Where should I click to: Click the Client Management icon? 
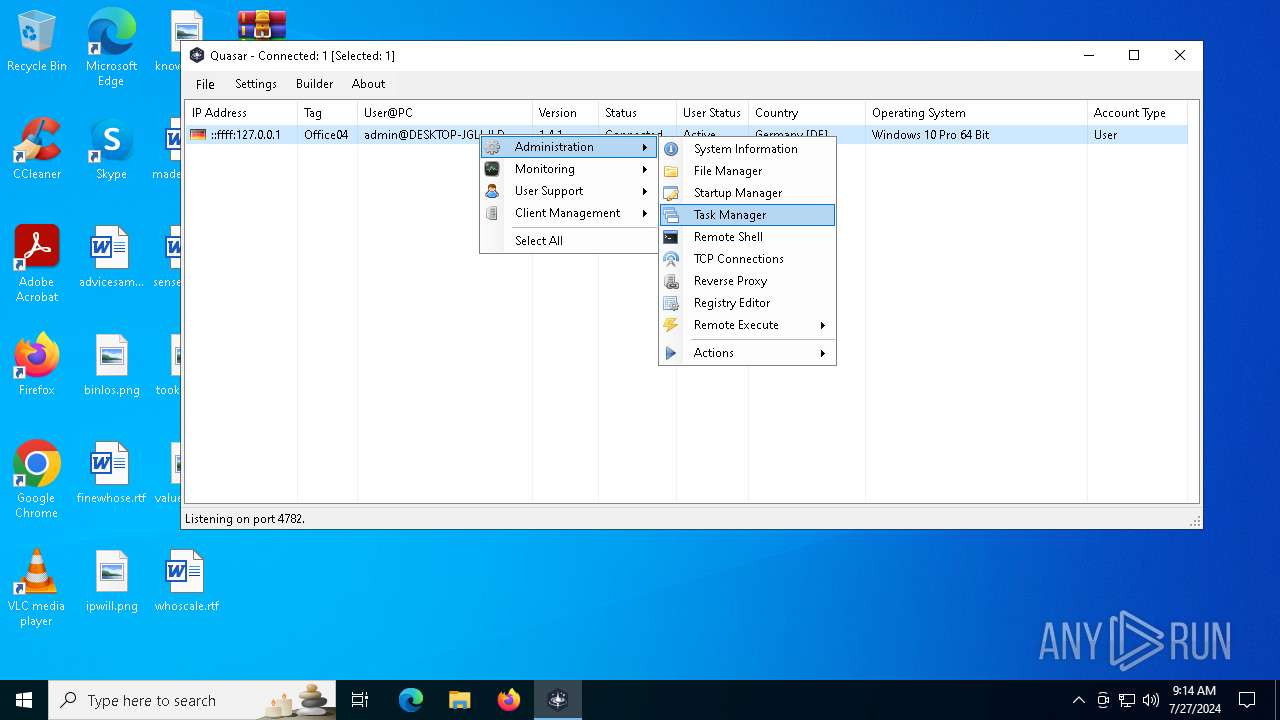492,213
